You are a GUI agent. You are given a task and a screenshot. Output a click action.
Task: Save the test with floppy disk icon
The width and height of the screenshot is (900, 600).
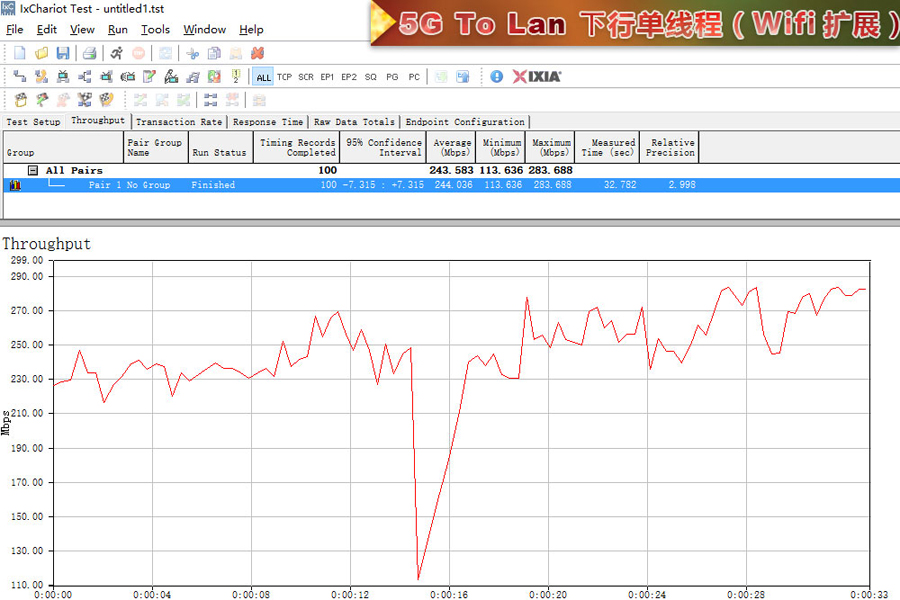pyautogui.click(x=63, y=53)
